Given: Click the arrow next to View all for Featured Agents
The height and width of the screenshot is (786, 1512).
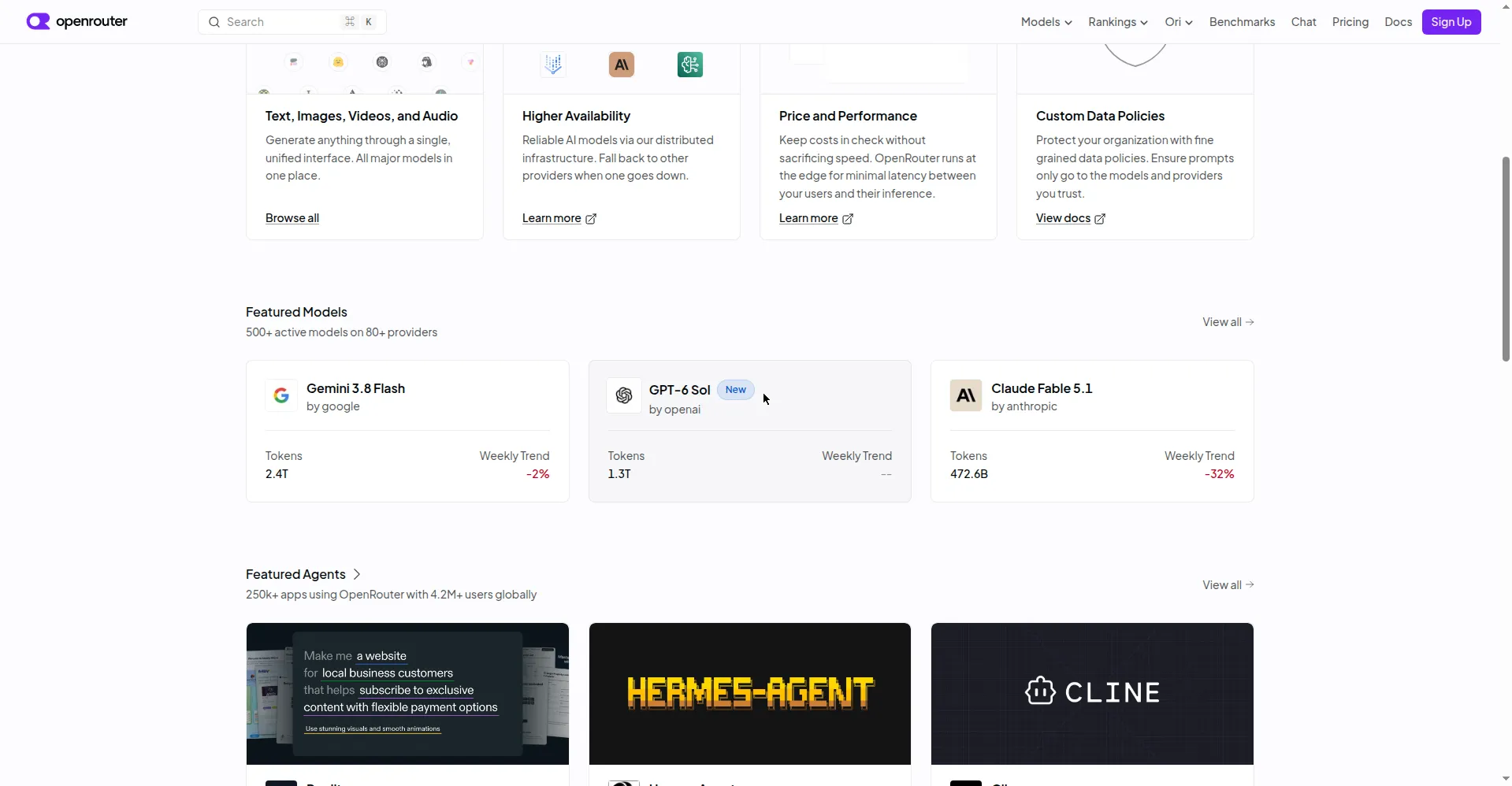Looking at the screenshot, I should [1250, 584].
